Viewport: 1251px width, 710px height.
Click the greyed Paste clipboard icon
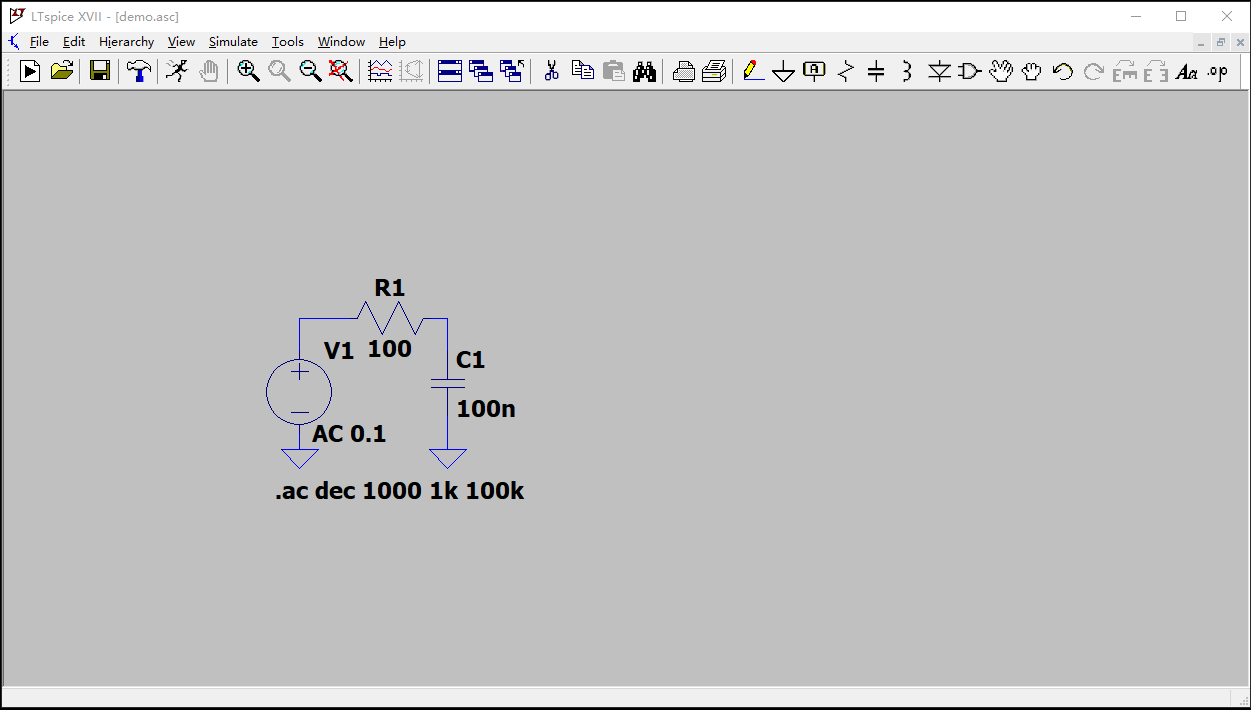613,71
